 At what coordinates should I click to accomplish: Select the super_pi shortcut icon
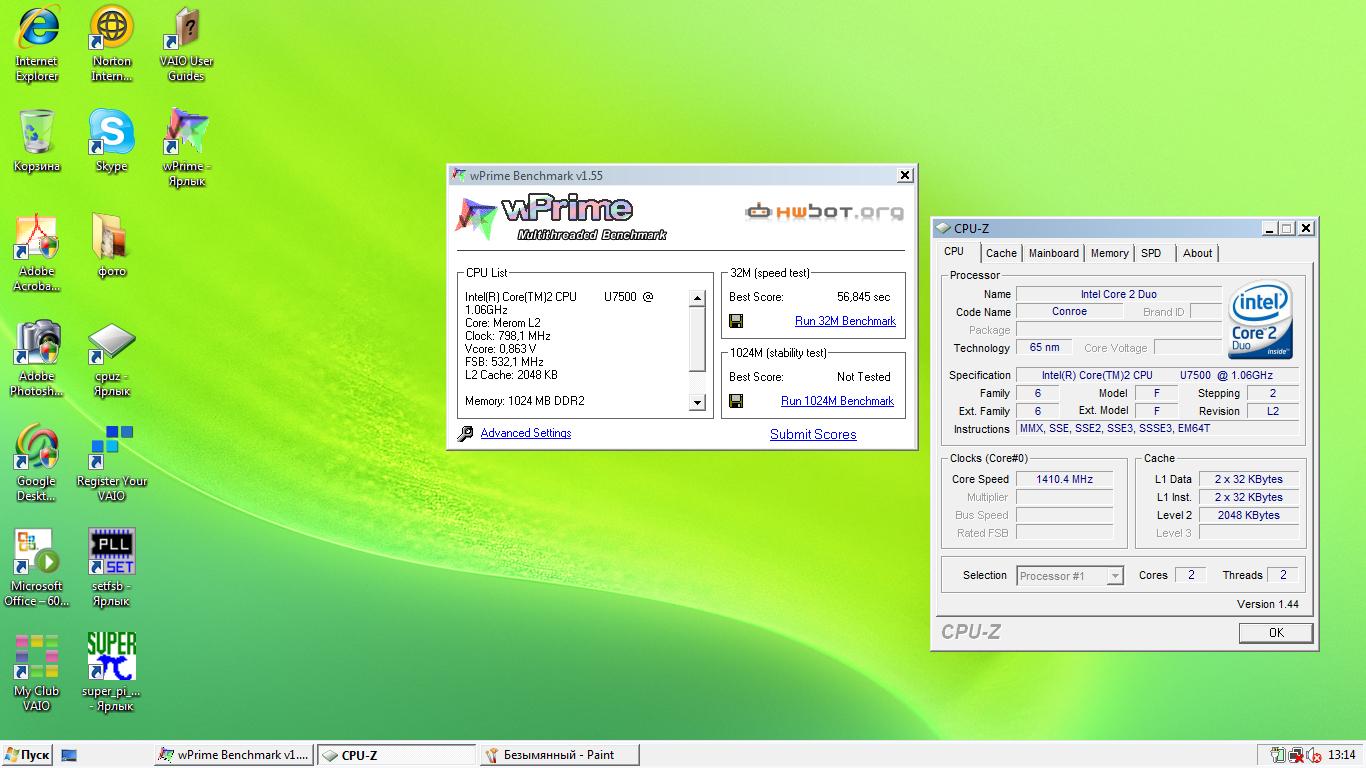pyautogui.click(x=111, y=673)
